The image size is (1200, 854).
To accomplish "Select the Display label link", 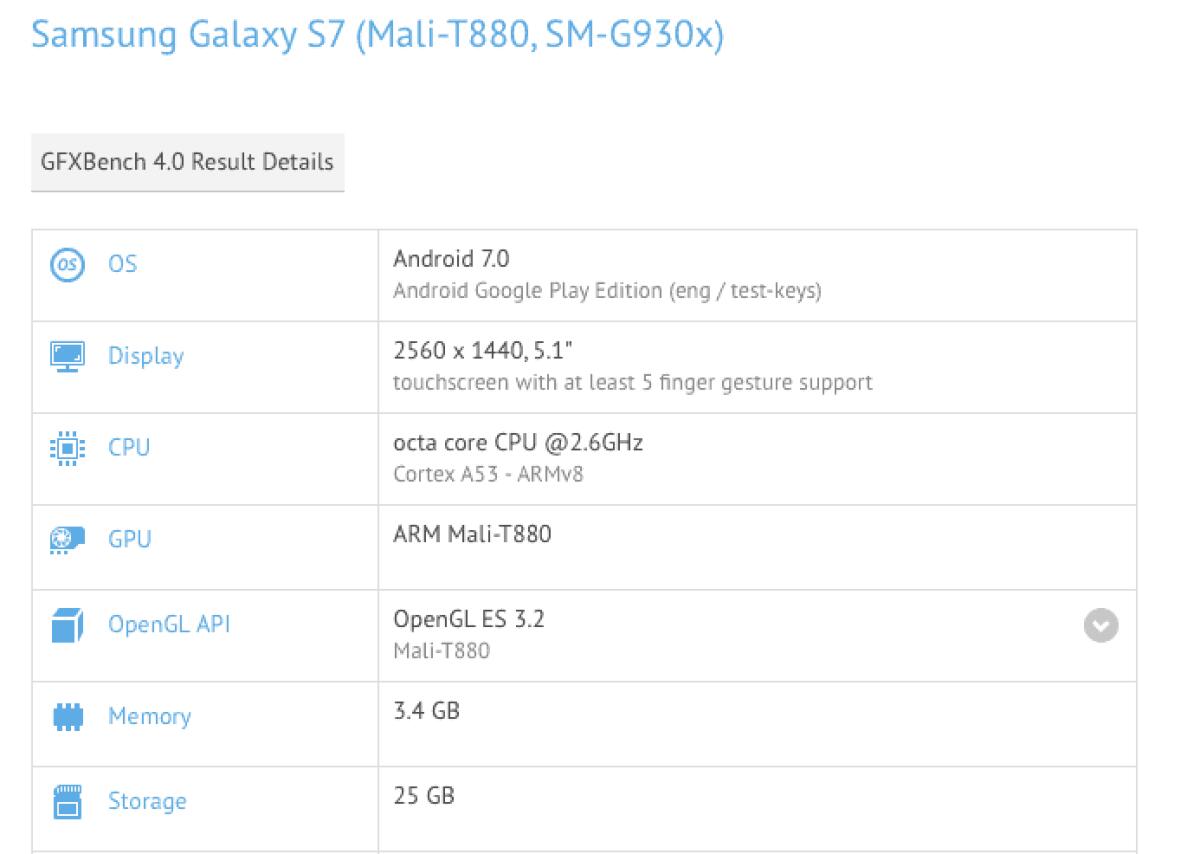I will tap(145, 355).
